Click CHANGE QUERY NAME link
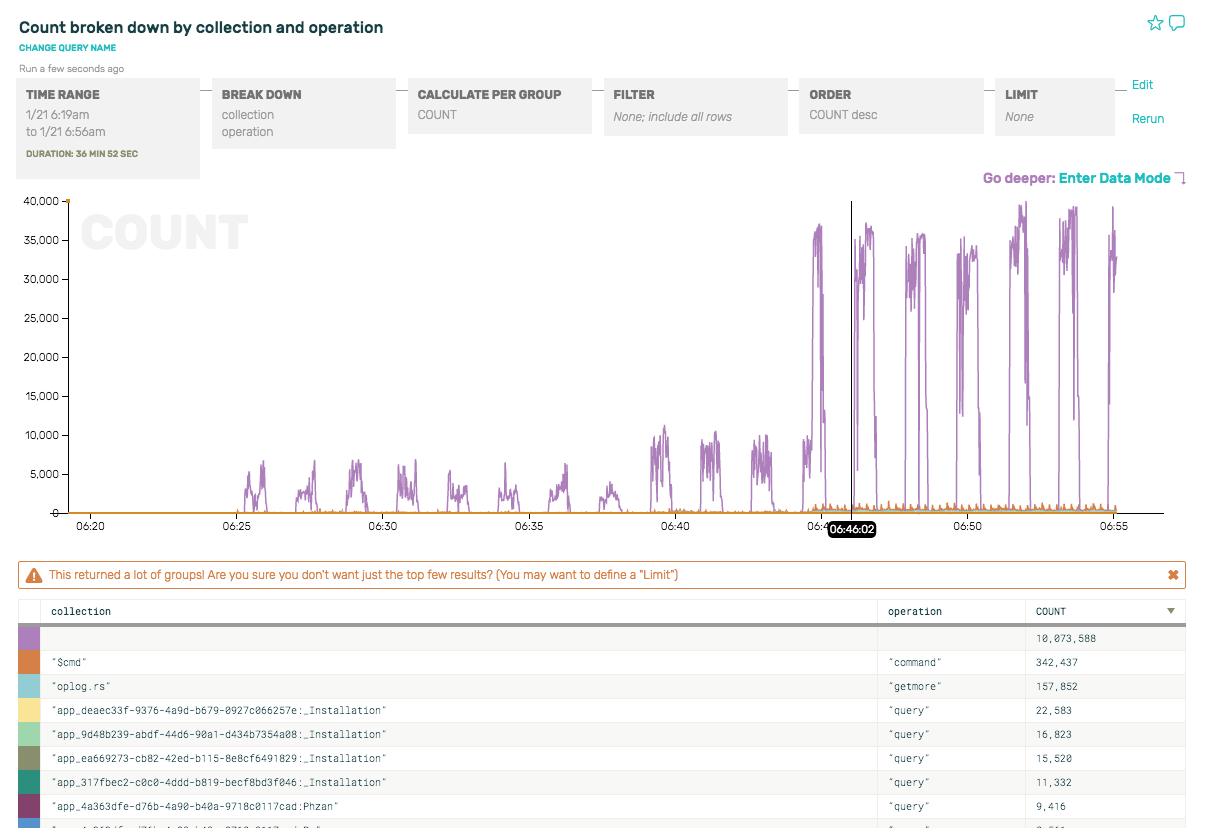 pyautogui.click(x=67, y=48)
